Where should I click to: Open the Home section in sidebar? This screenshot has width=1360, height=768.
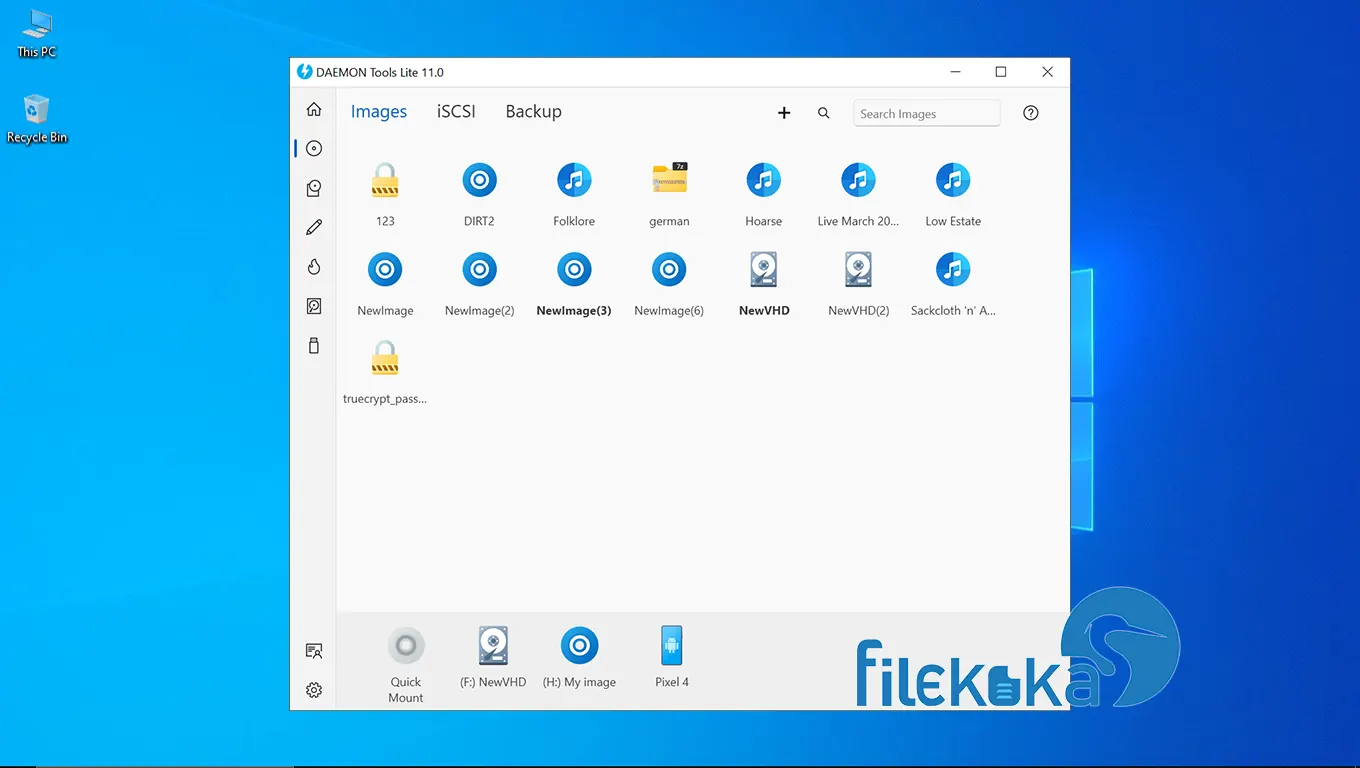pos(314,109)
